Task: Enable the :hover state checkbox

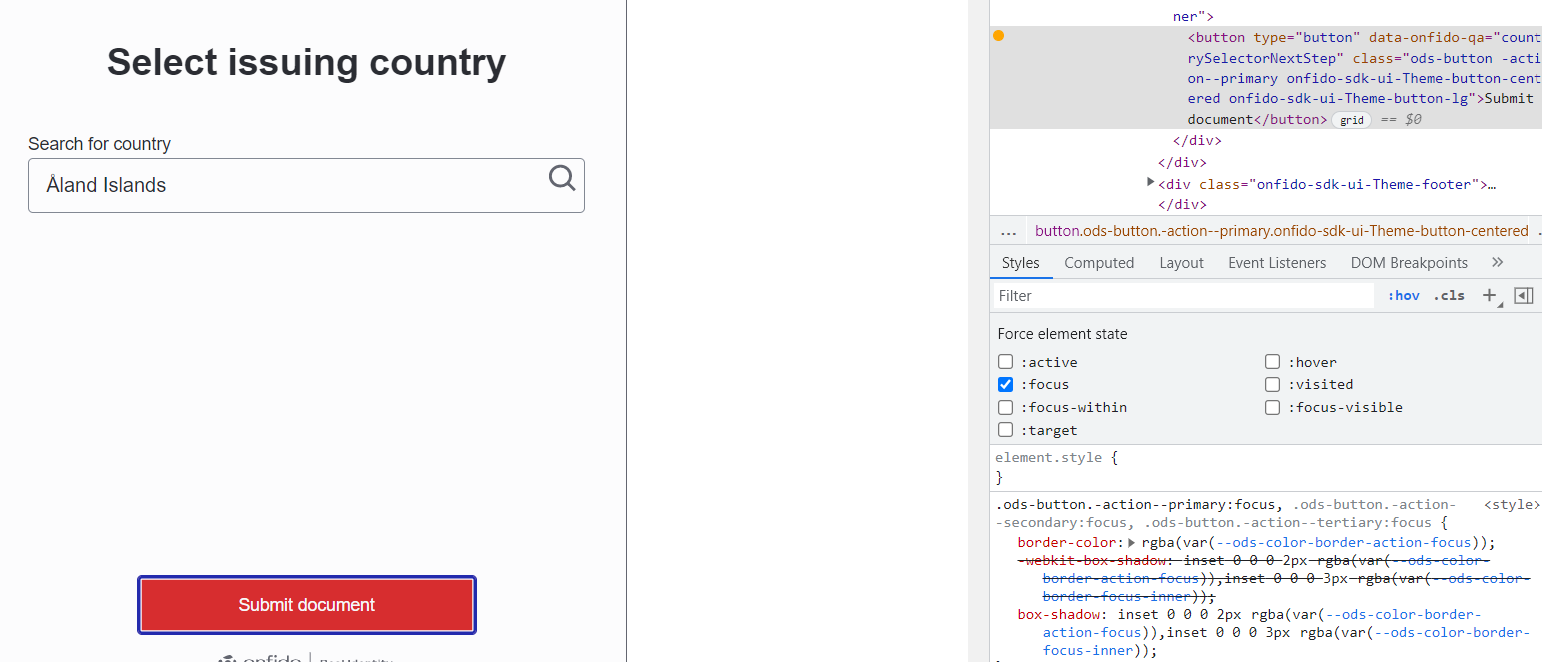Action: [x=1272, y=362]
